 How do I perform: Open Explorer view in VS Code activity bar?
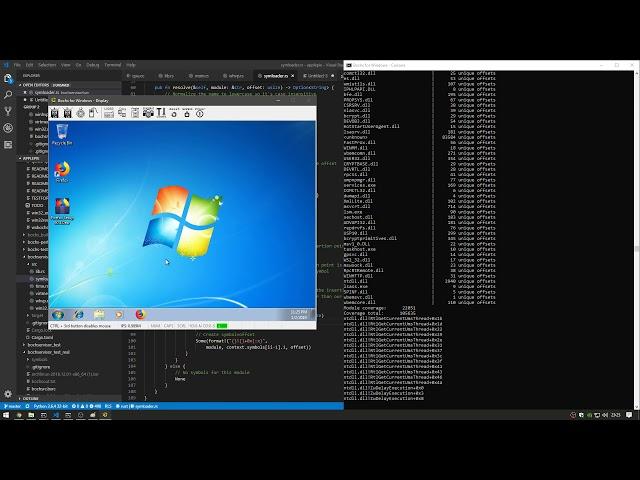(8, 78)
